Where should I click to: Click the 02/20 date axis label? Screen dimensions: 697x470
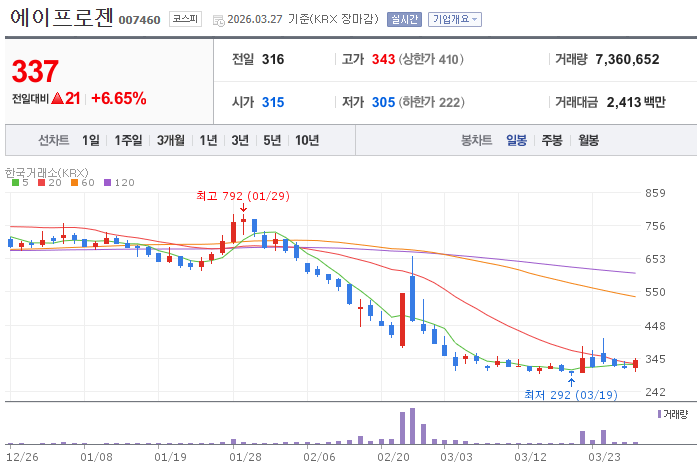tap(393, 457)
